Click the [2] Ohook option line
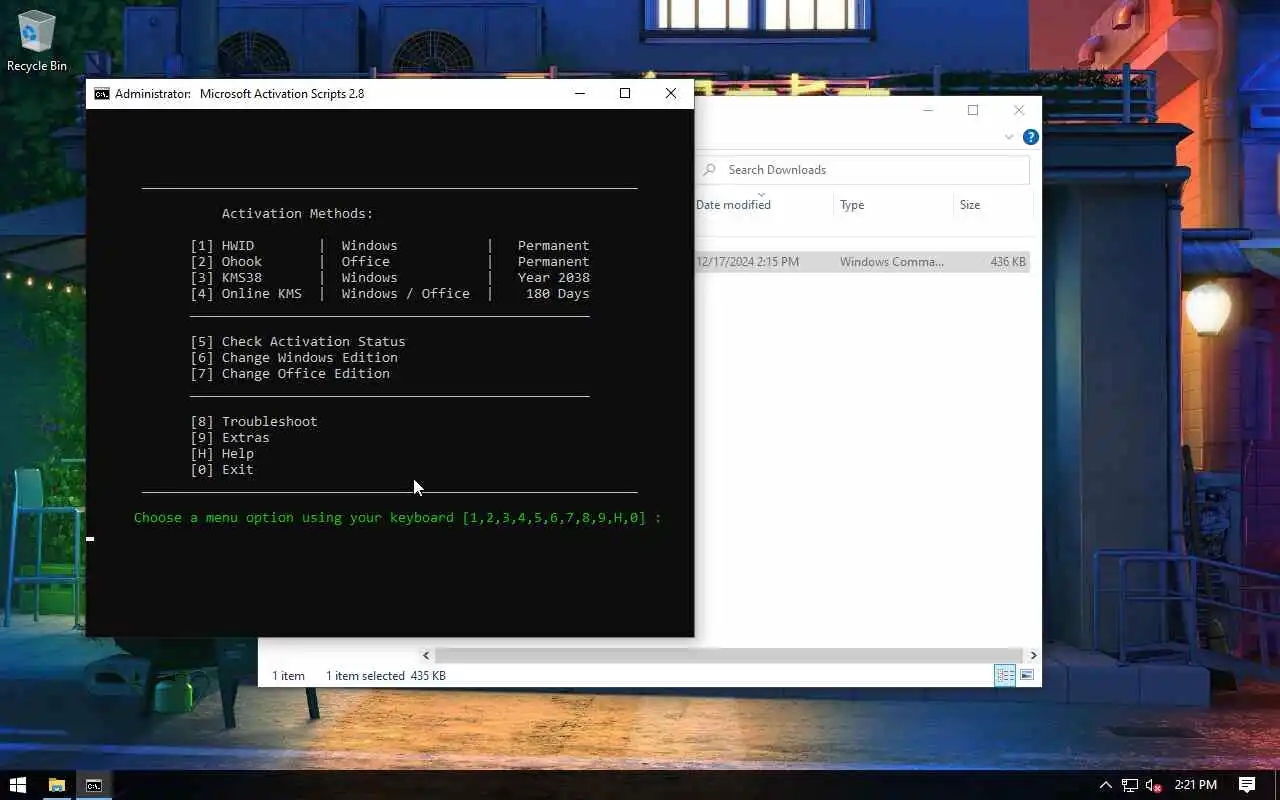1280x800 pixels. [390, 261]
